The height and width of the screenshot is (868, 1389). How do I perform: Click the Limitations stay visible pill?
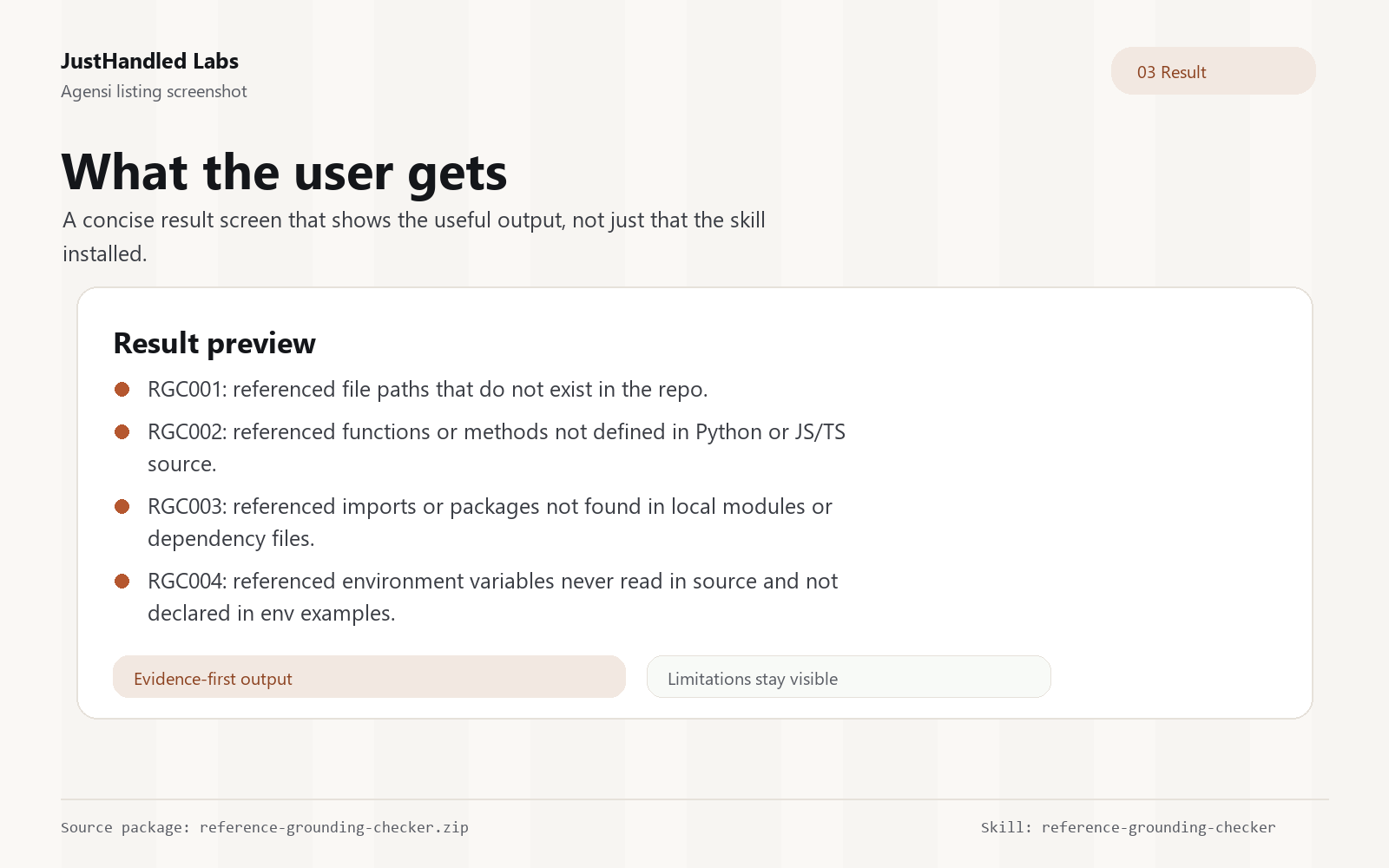coord(848,677)
